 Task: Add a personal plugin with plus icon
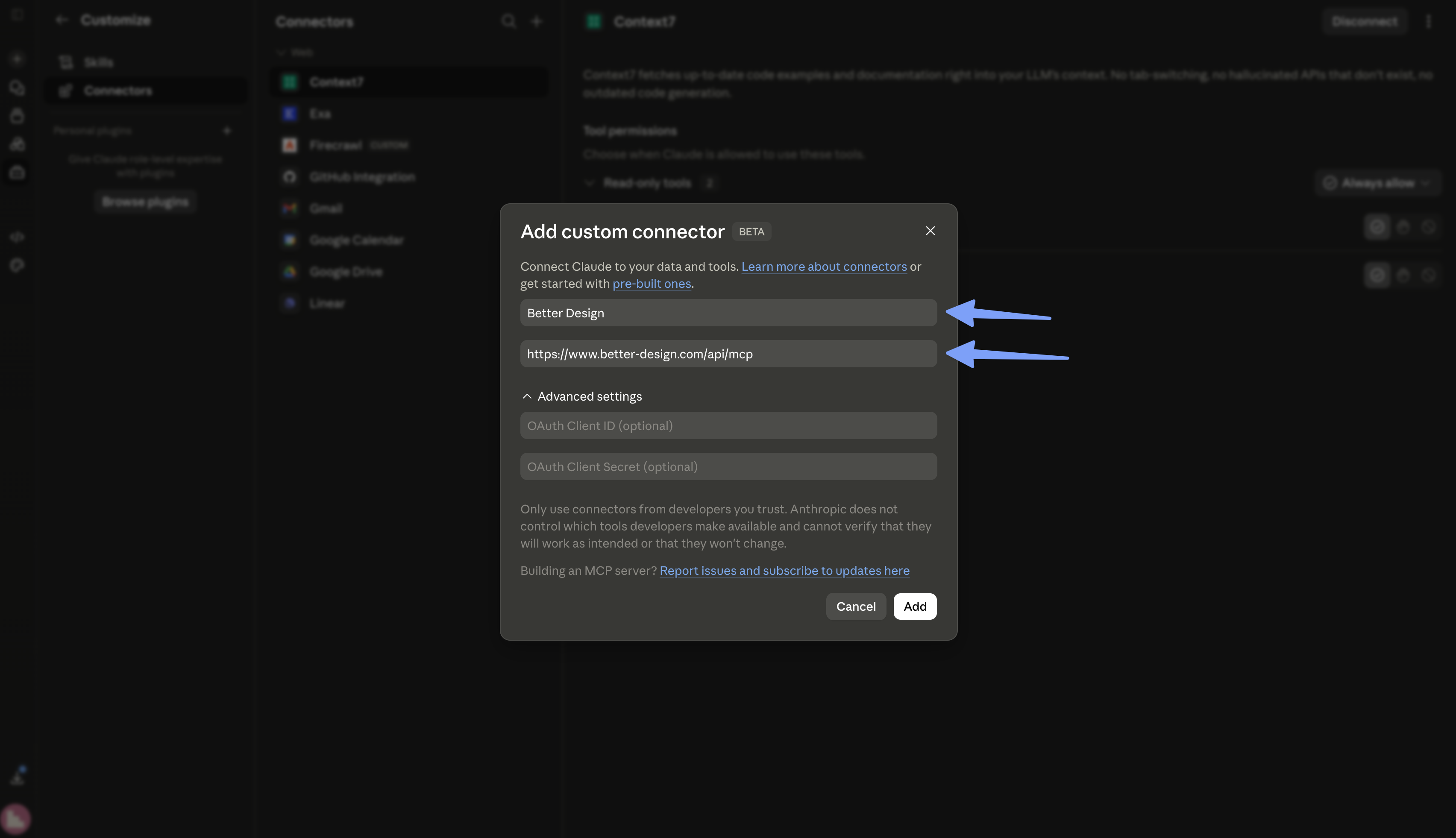tap(227, 131)
